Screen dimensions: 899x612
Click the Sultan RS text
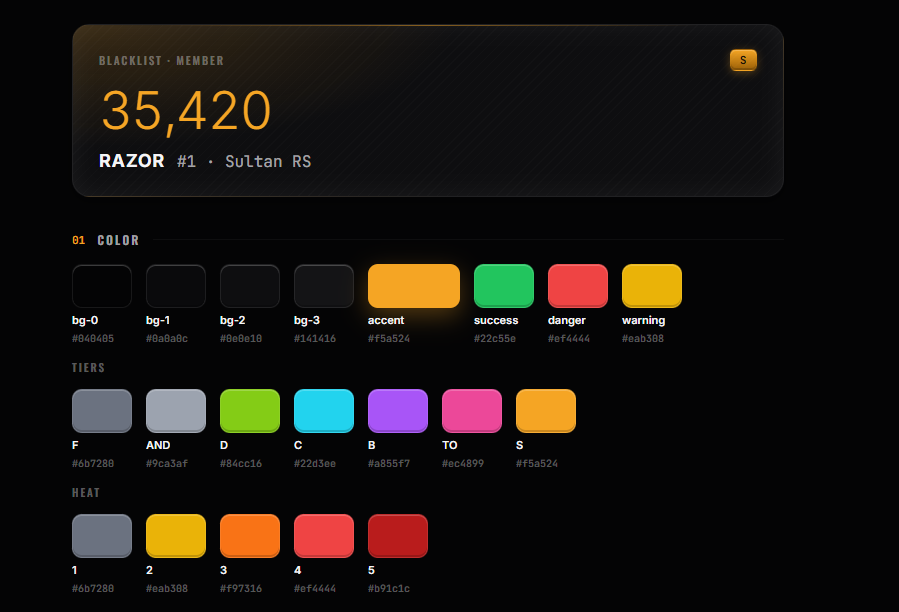(x=268, y=161)
